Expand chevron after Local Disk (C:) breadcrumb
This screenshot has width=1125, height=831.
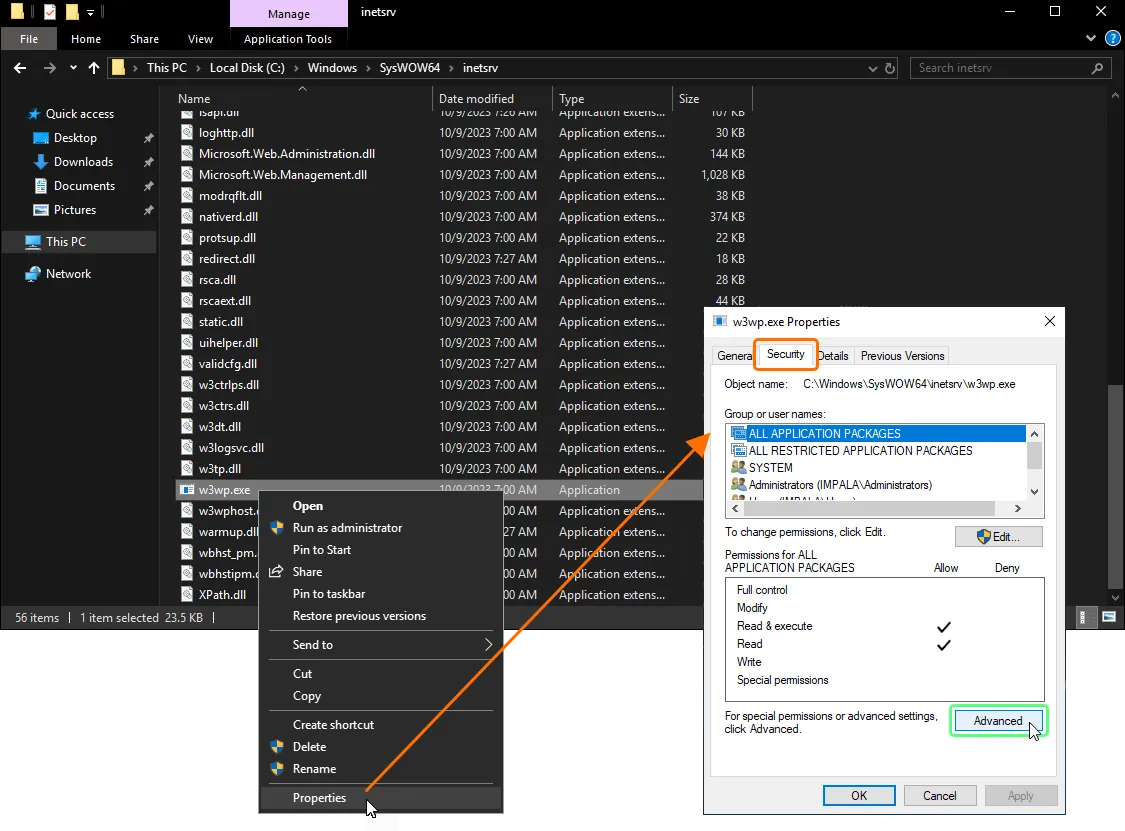click(x=296, y=68)
